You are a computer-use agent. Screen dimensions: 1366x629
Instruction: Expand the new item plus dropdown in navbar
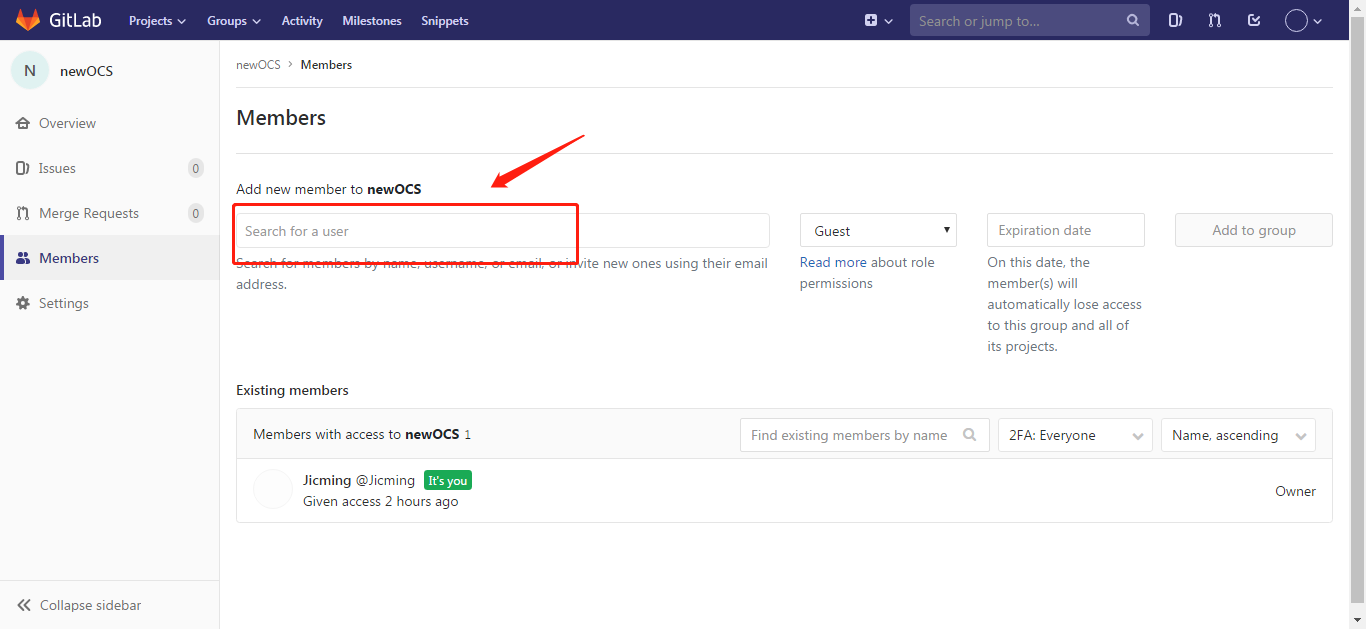tap(877, 20)
